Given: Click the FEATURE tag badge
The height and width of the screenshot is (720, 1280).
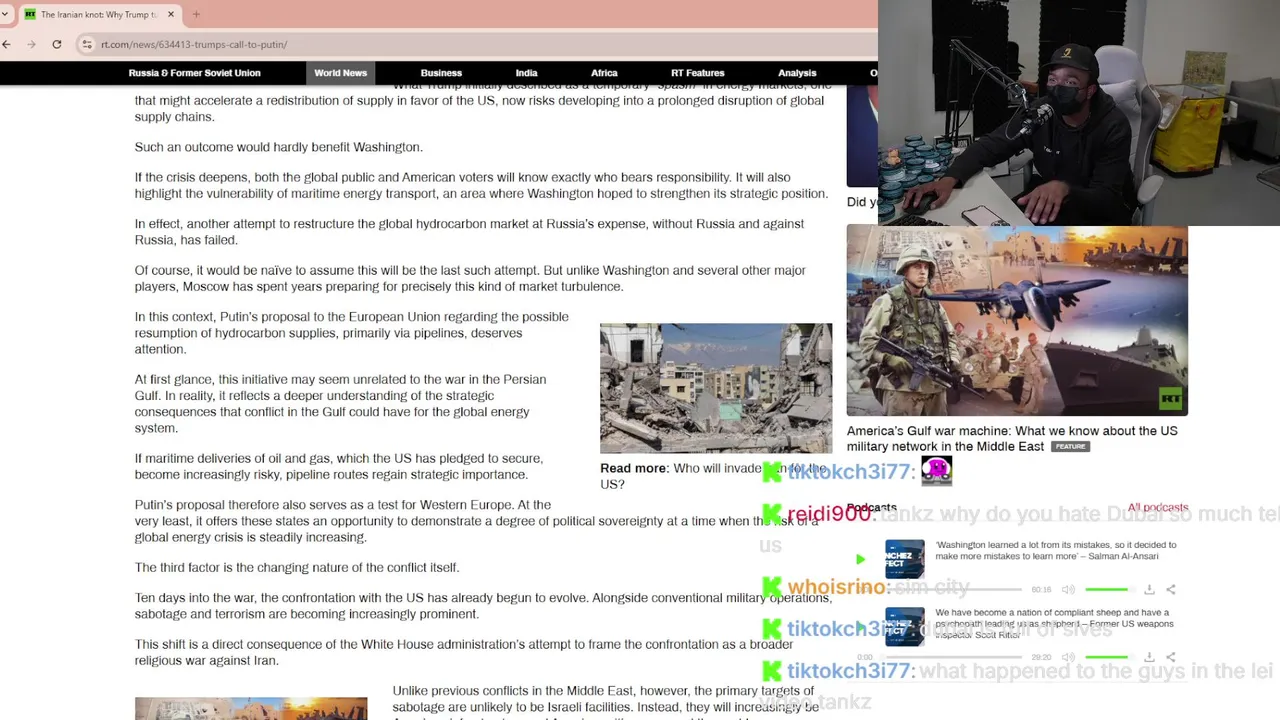Looking at the screenshot, I should tap(1070, 447).
